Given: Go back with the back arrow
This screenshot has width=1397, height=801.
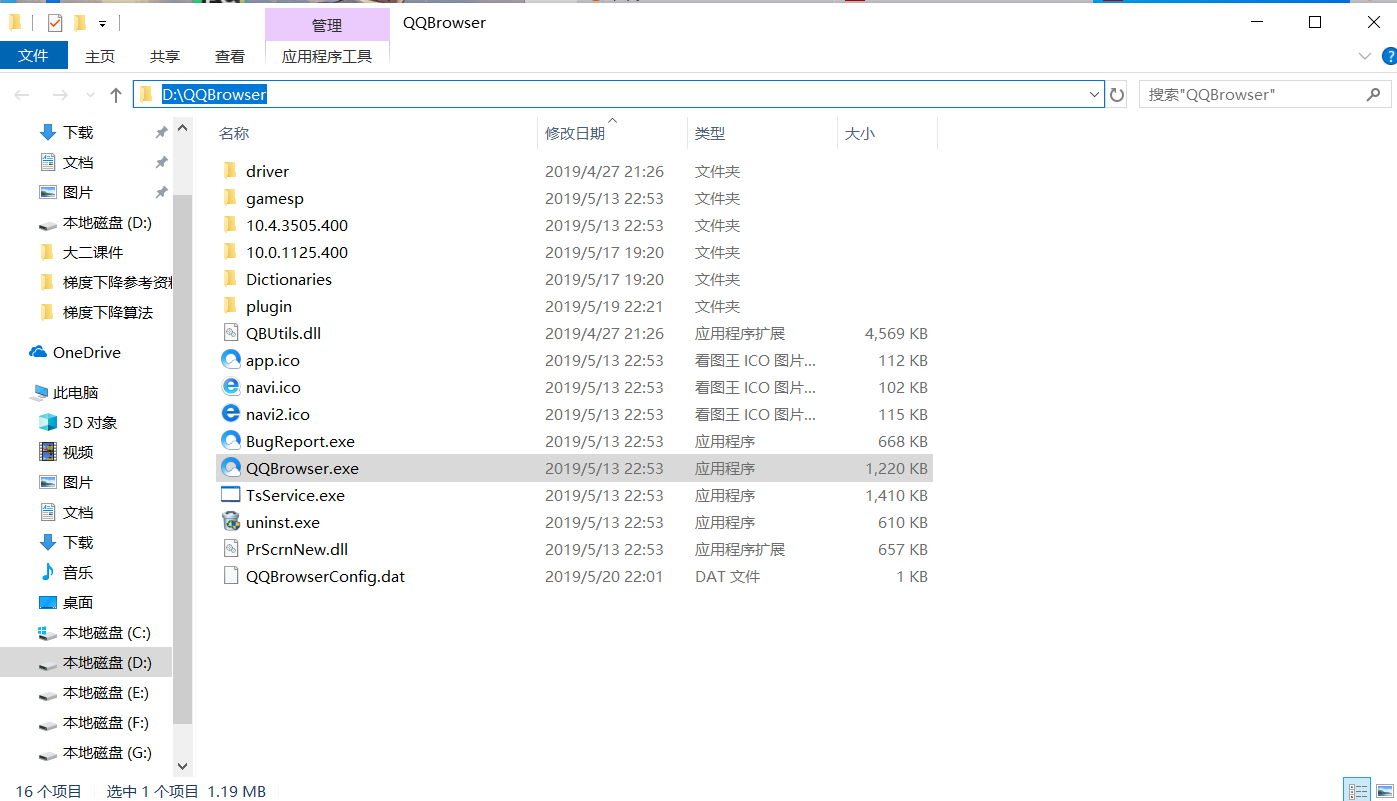Looking at the screenshot, I should pos(22,95).
